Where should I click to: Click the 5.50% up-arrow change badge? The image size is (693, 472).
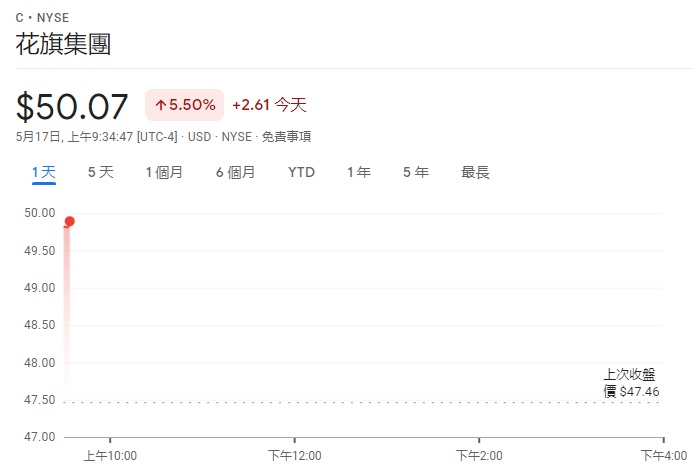pyautogui.click(x=184, y=105)
